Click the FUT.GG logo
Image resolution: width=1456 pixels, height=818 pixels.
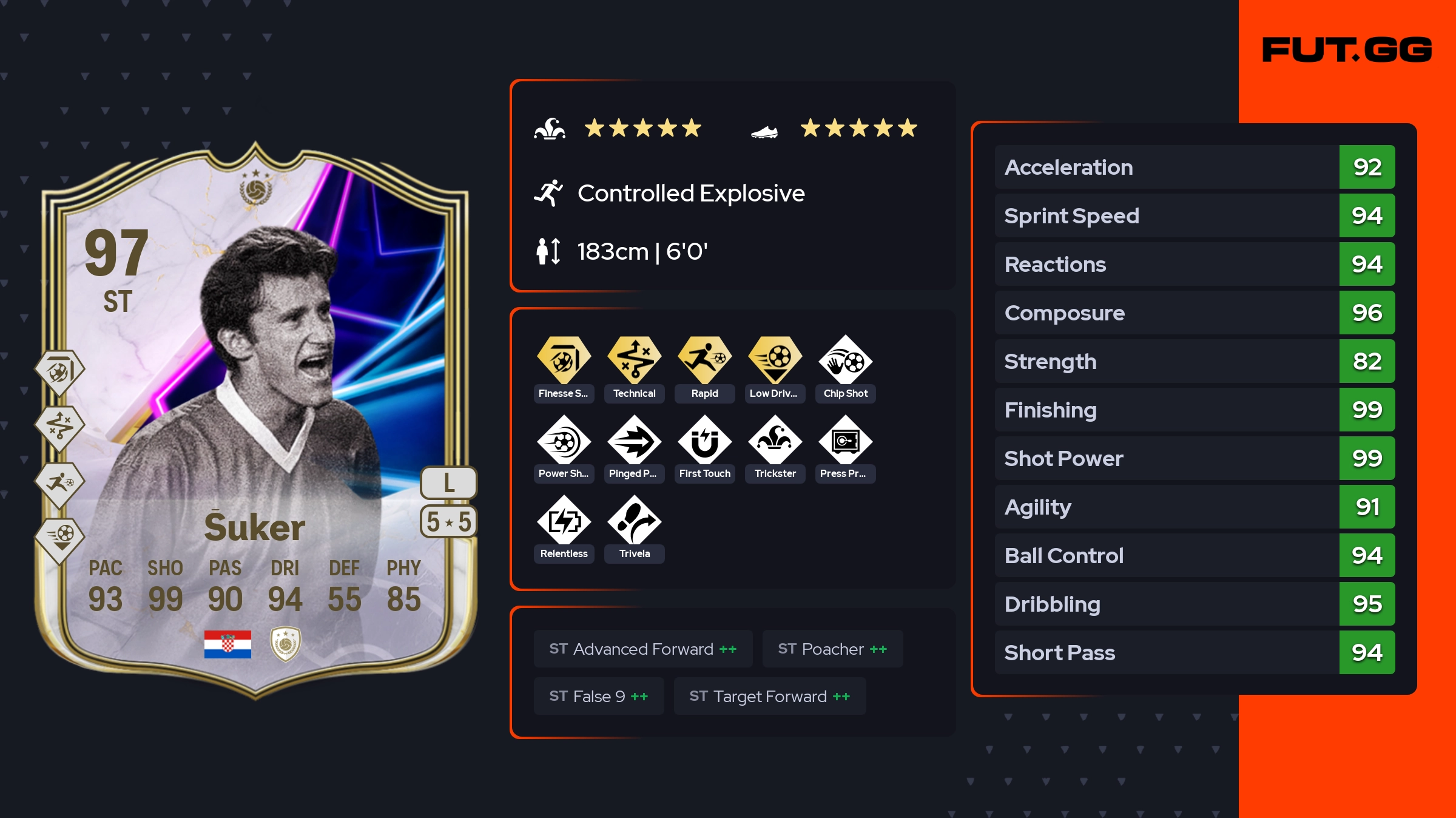click(x=1347, y=50)
